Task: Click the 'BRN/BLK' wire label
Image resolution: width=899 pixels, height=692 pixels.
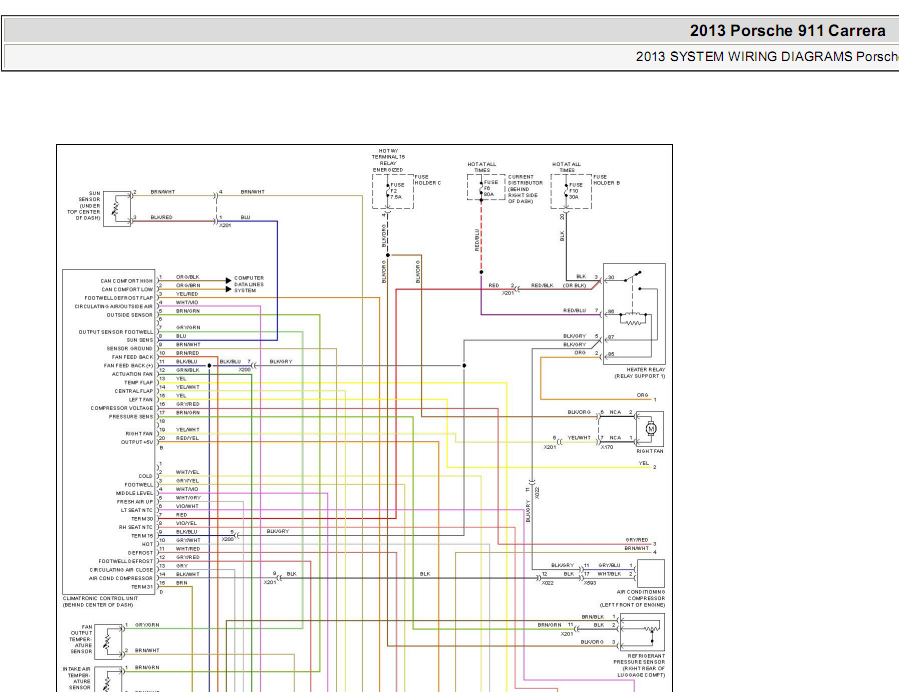Action: tap(593, 617)
